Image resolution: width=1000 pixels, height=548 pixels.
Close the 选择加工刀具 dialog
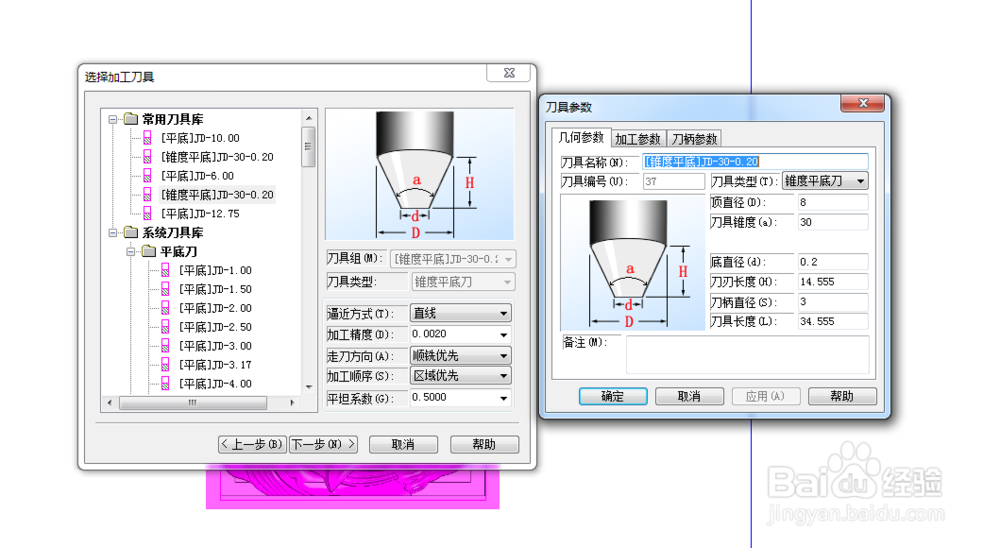click(x=508, y=73)
